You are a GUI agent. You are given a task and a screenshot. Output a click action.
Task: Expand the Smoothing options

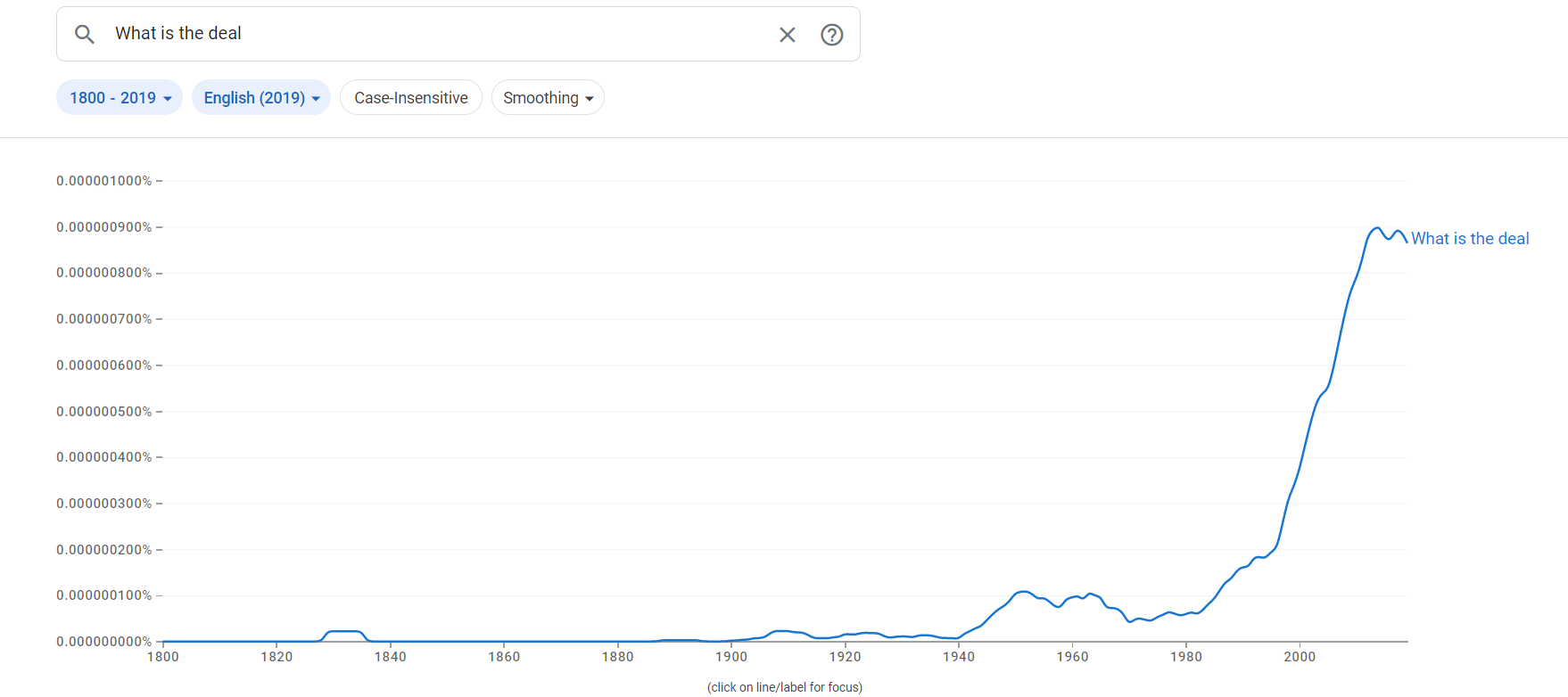pyautogui.click(x=547, y=97)
